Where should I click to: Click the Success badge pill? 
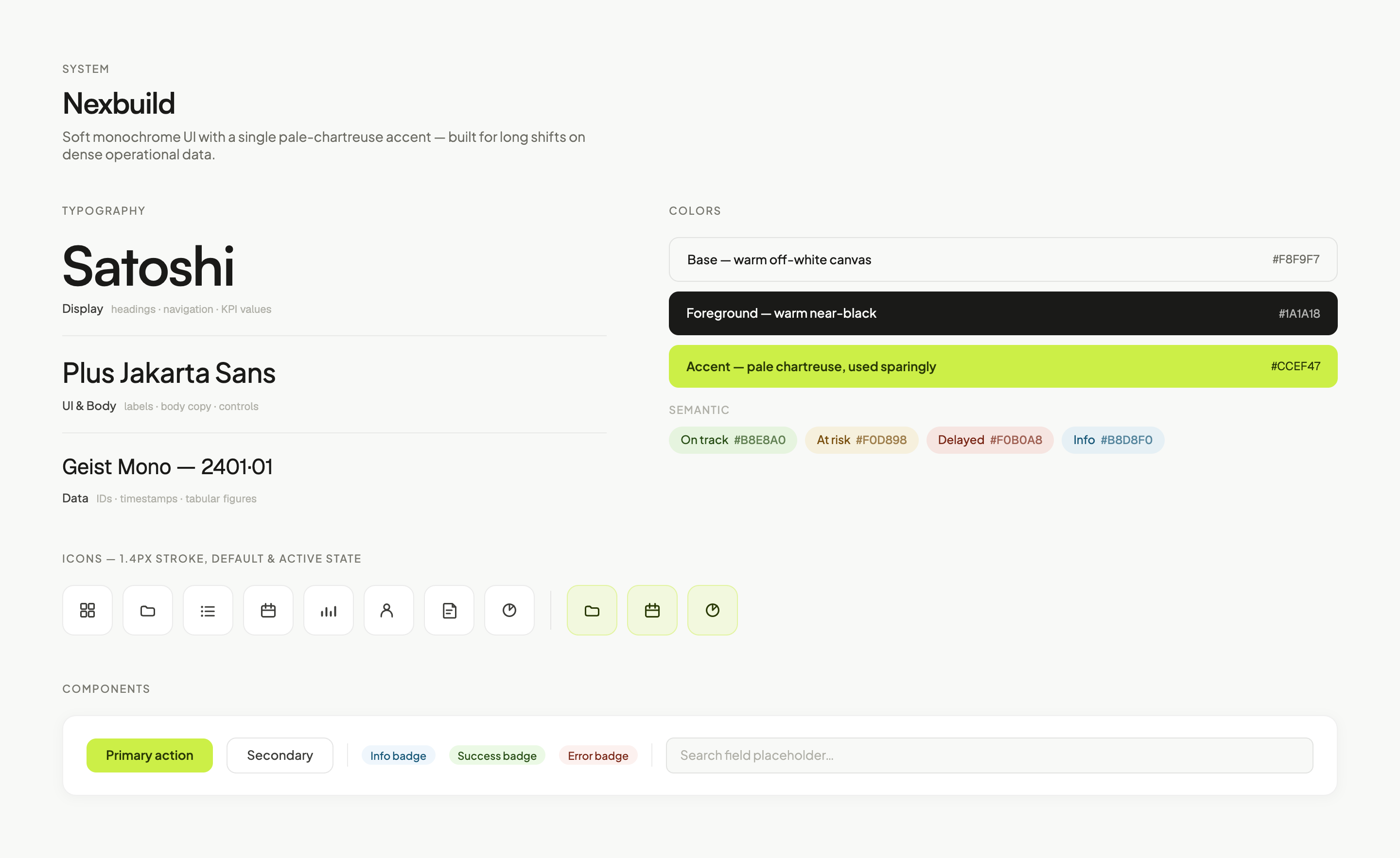point(497,756)
